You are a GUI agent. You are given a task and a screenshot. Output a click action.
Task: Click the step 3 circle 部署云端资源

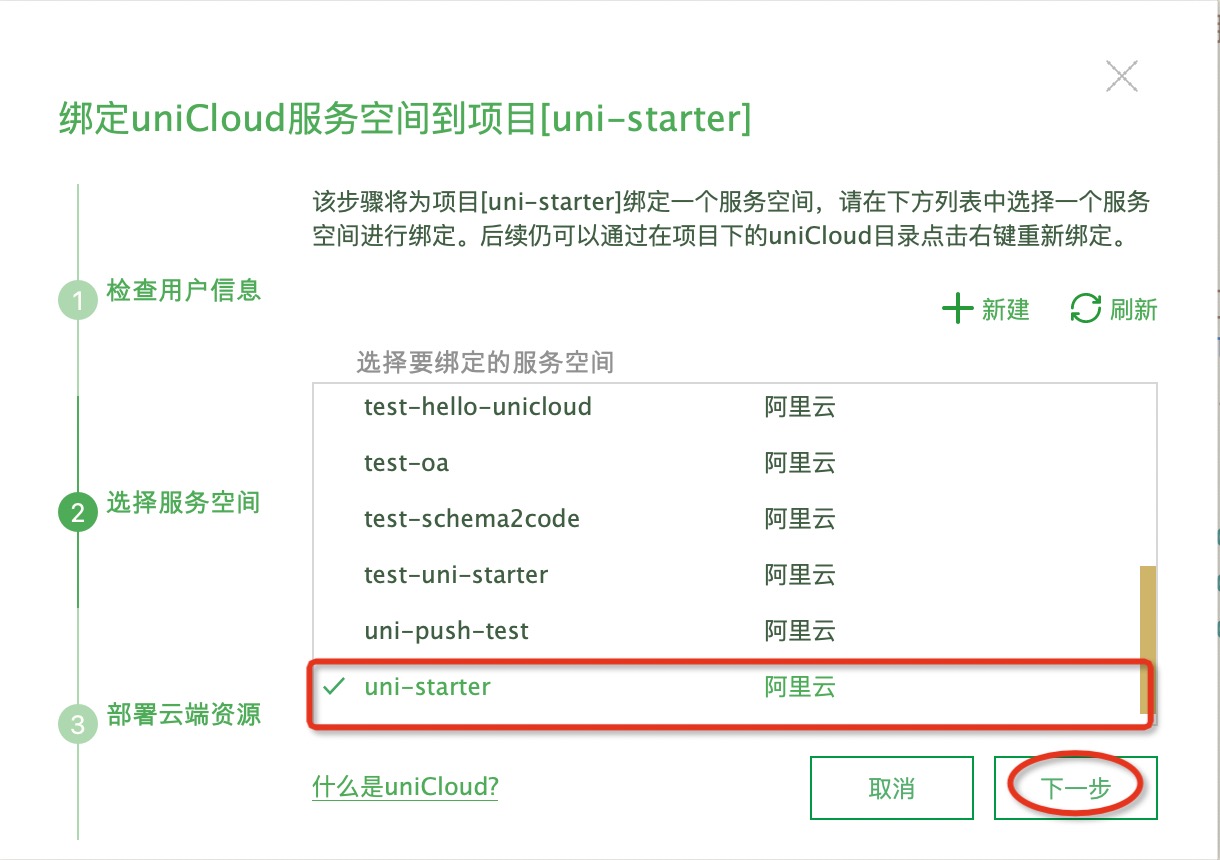click(78, 723)
